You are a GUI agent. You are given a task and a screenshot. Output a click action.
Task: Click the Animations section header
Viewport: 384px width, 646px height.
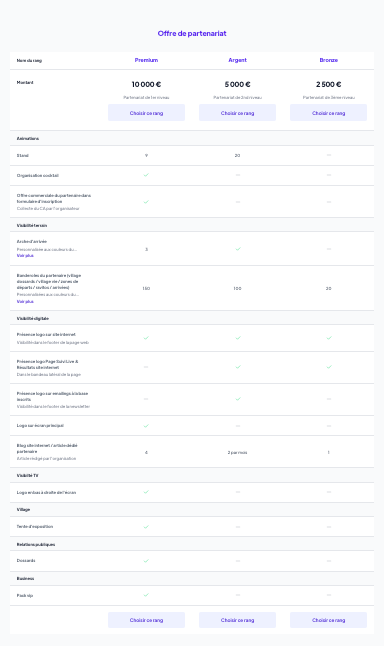coord(28,139)
